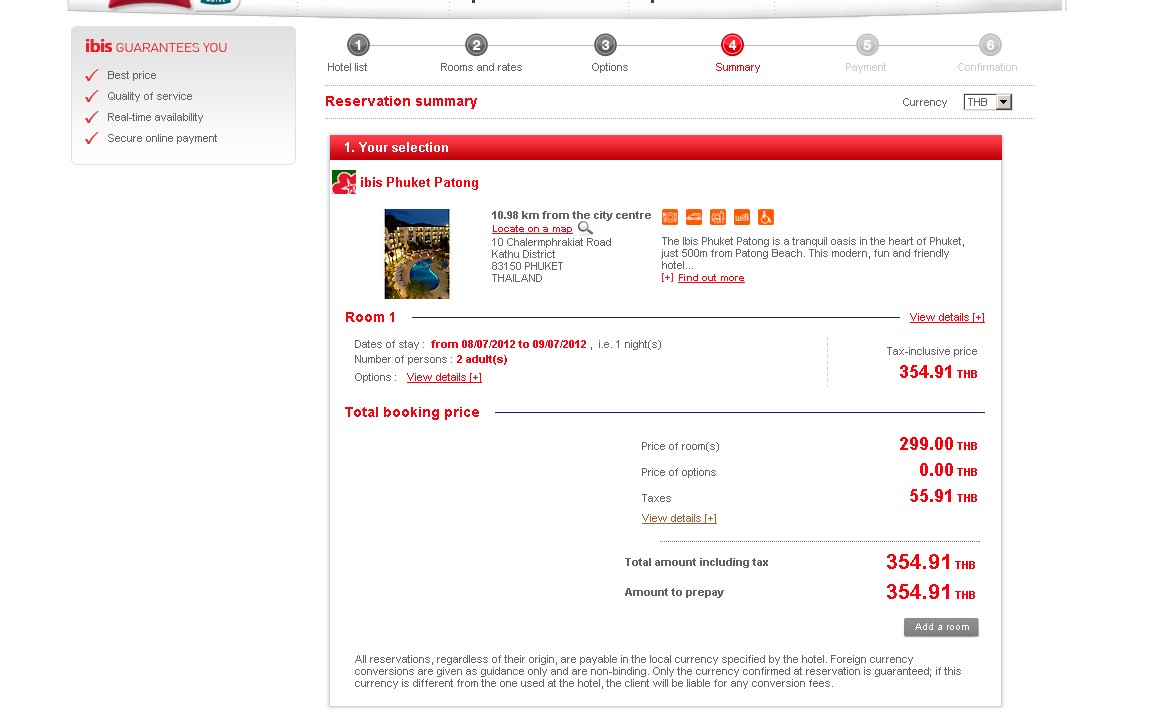Click the magnifier icon beside Locate on a map

(585, 228)
